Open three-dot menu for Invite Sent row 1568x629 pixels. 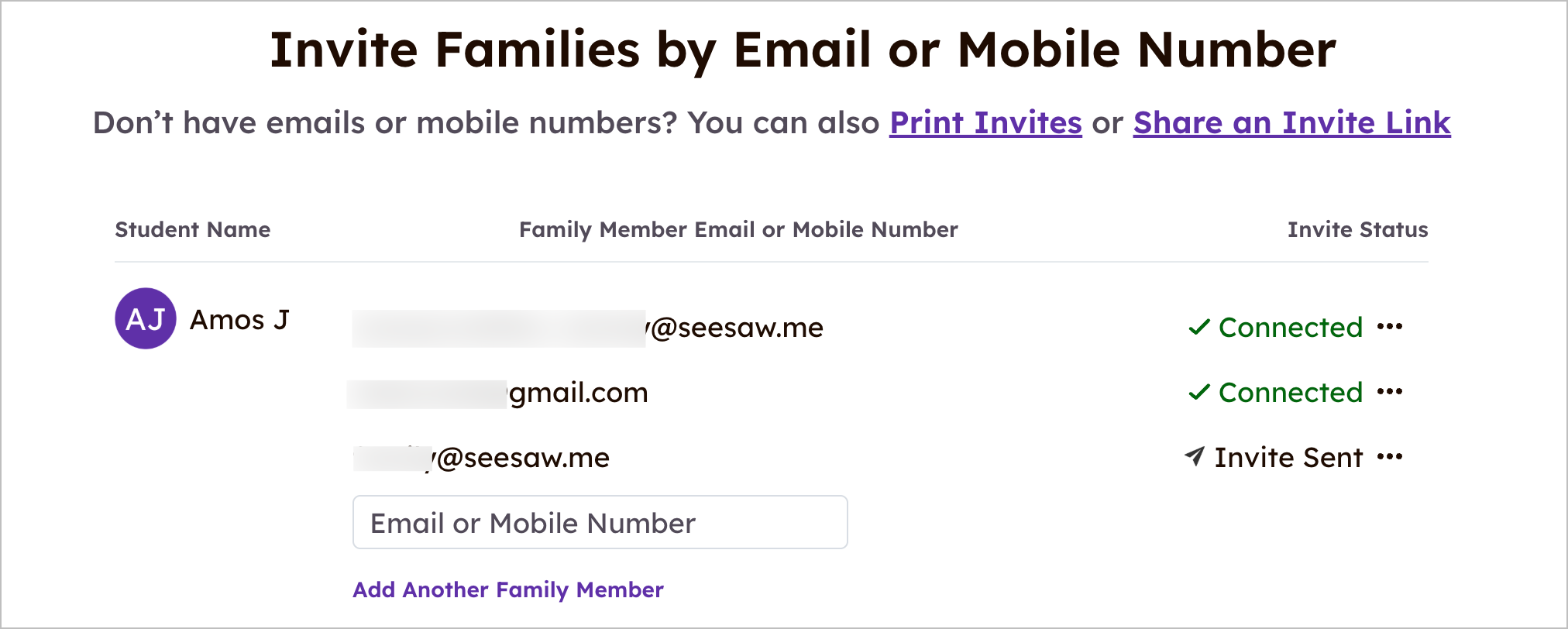click(x=1390, y=457)
